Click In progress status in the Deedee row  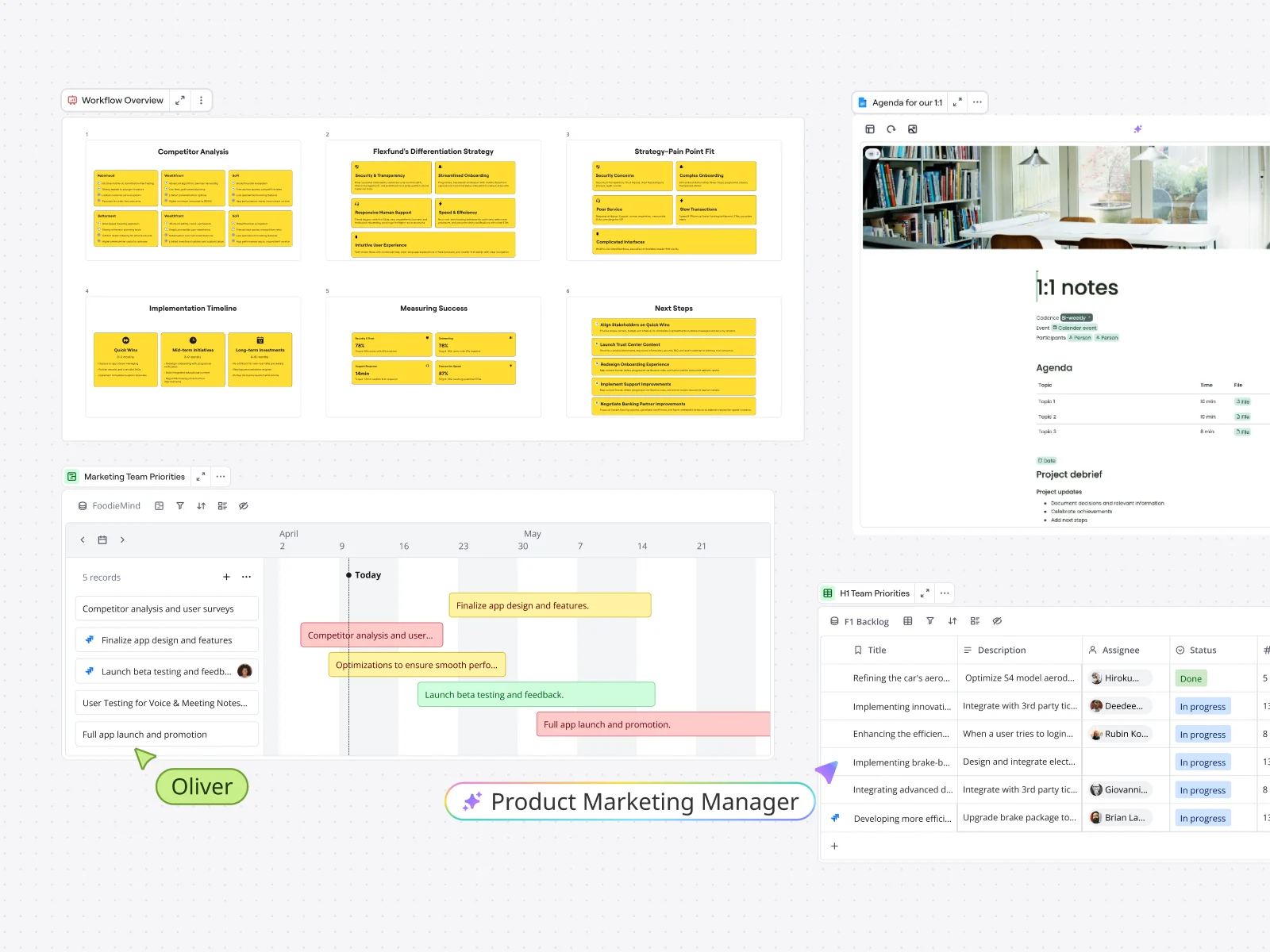click(x=1203, y=706)
